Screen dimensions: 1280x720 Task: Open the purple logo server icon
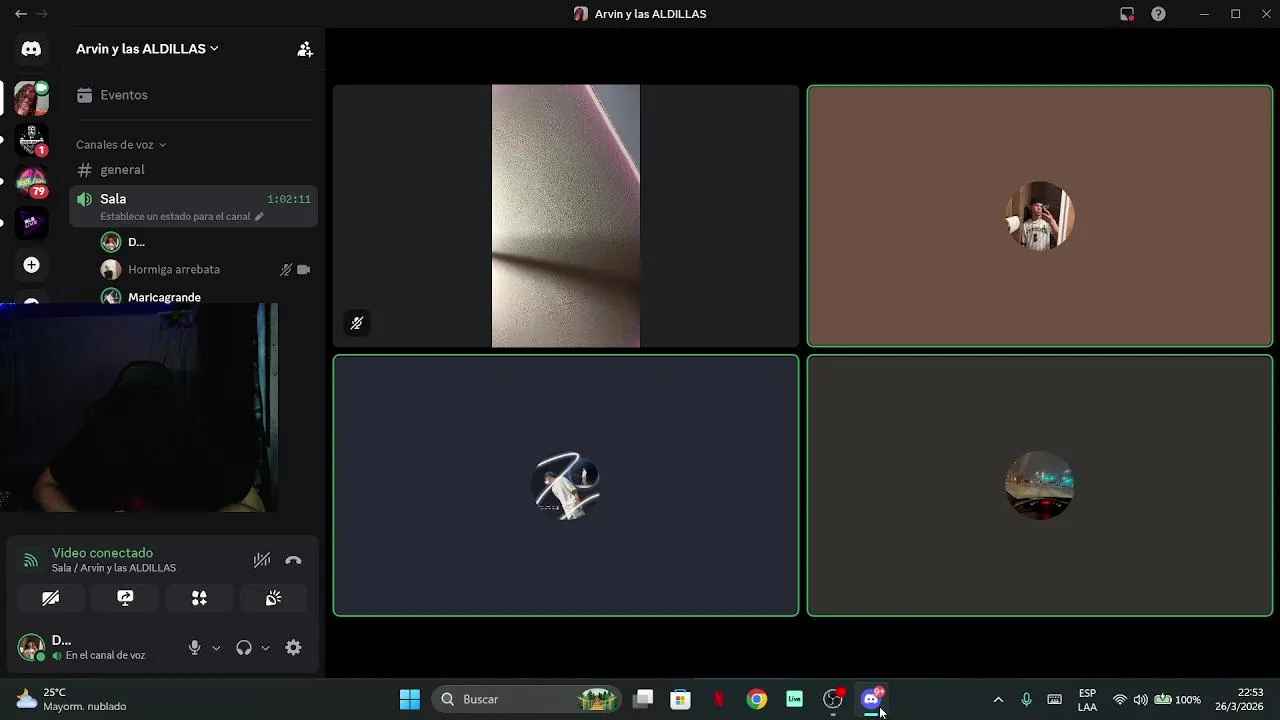(x=31, y=223)
